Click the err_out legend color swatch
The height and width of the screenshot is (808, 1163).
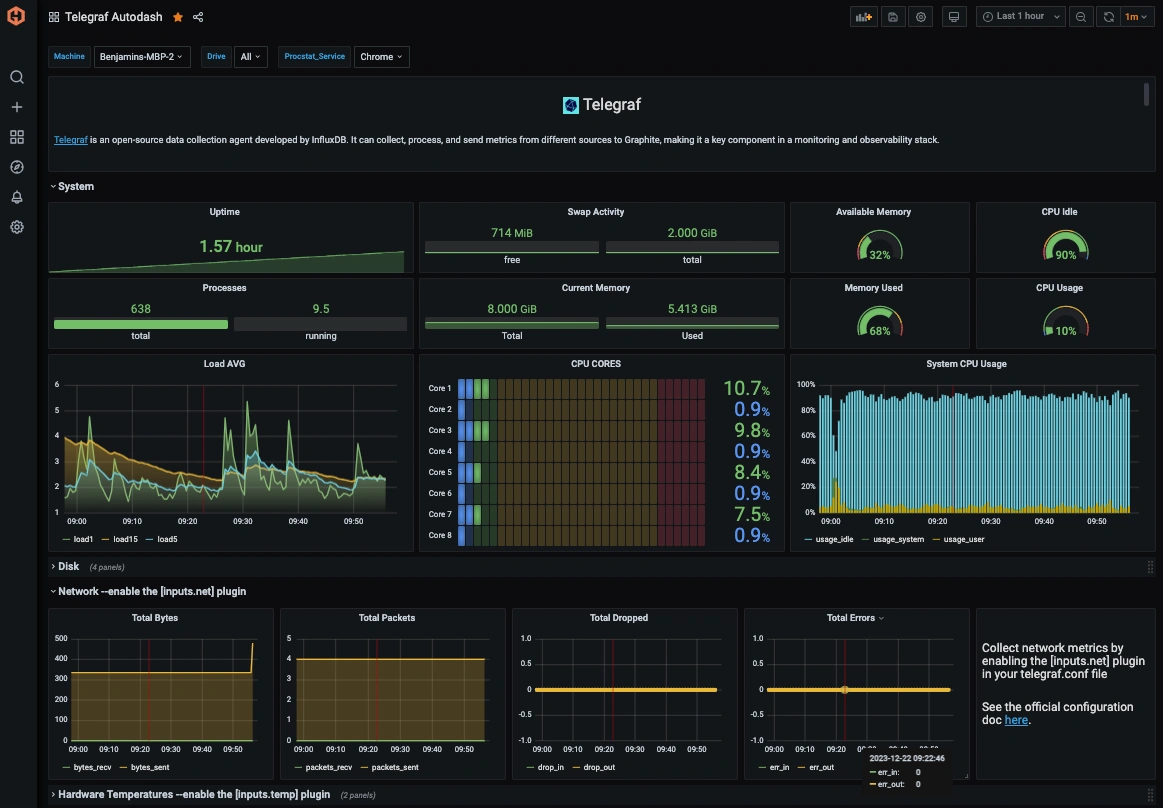(x=803, y=767)
